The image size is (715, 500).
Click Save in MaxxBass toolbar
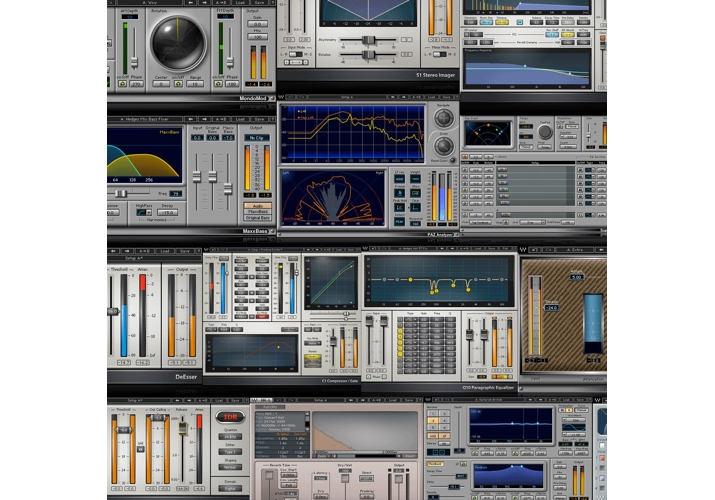(259, 119)
